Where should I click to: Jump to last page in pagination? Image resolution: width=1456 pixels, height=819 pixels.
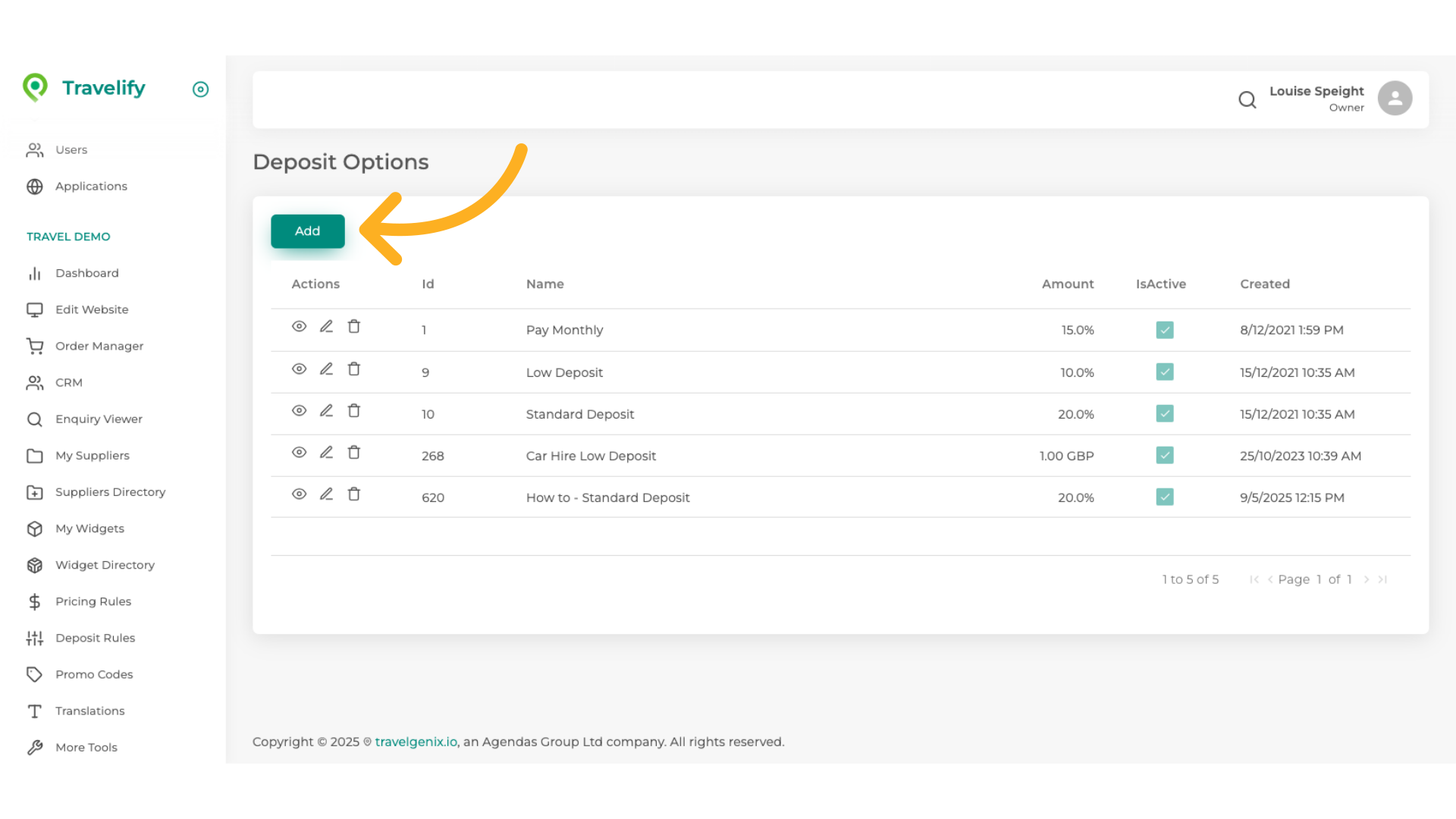pos(1382,579)
